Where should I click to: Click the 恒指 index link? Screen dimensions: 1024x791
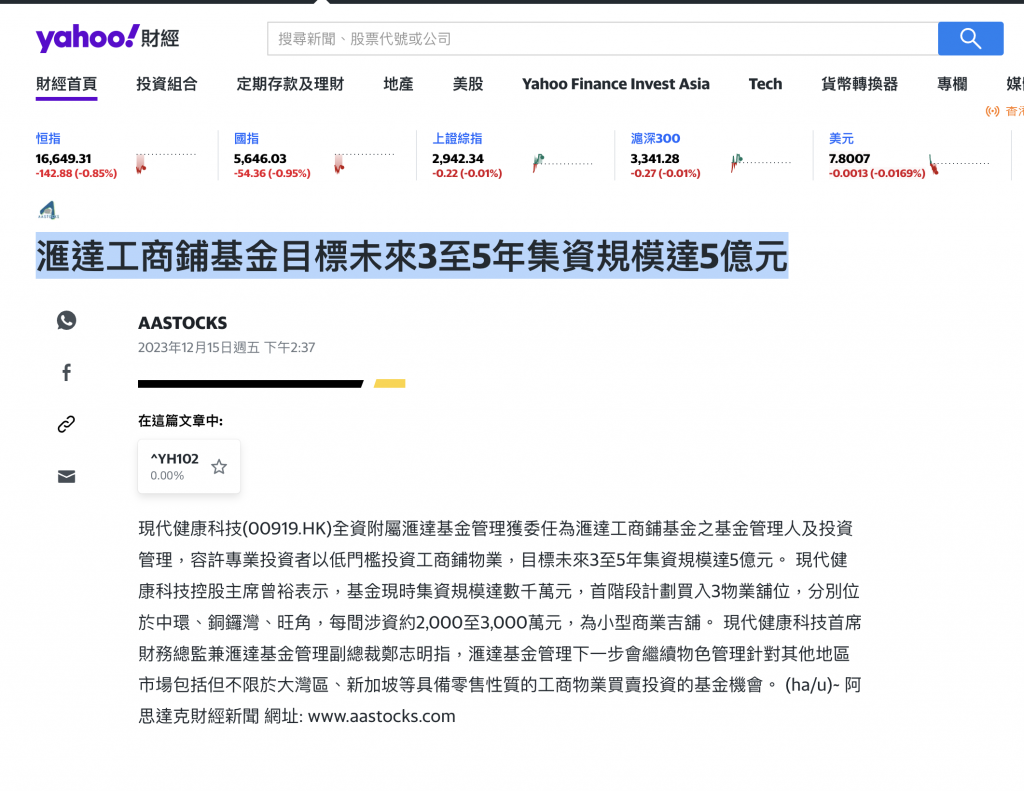pos(48,138)
